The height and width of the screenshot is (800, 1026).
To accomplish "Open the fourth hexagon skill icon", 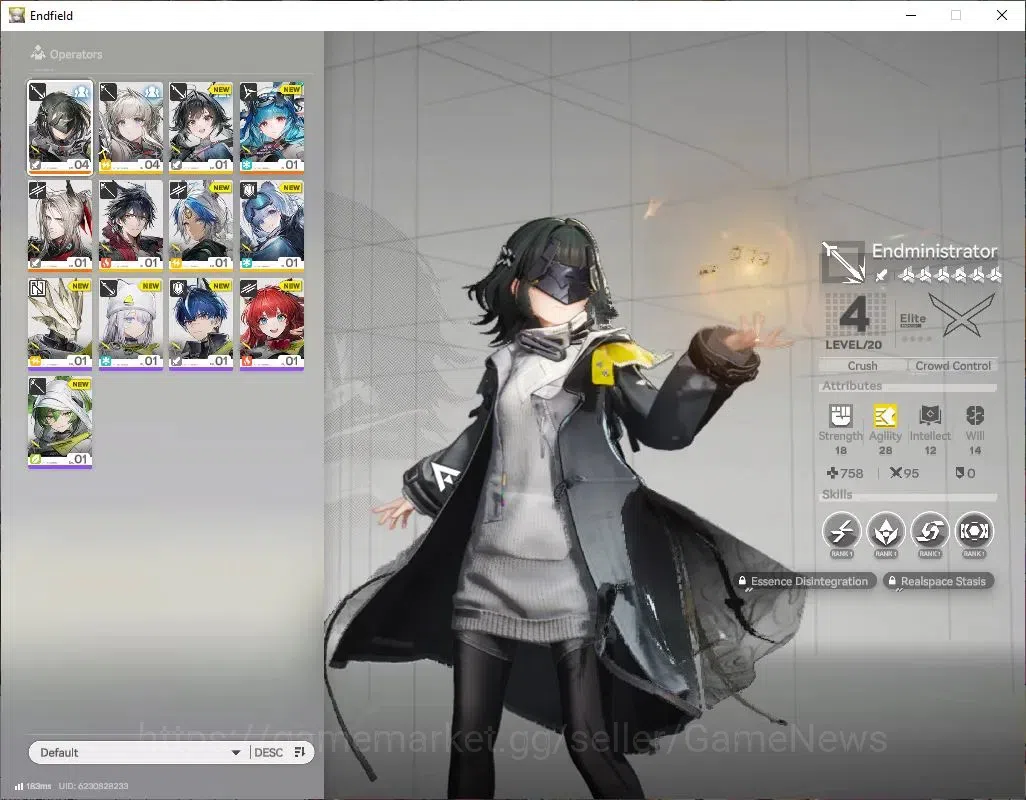I will pos(974,530).
